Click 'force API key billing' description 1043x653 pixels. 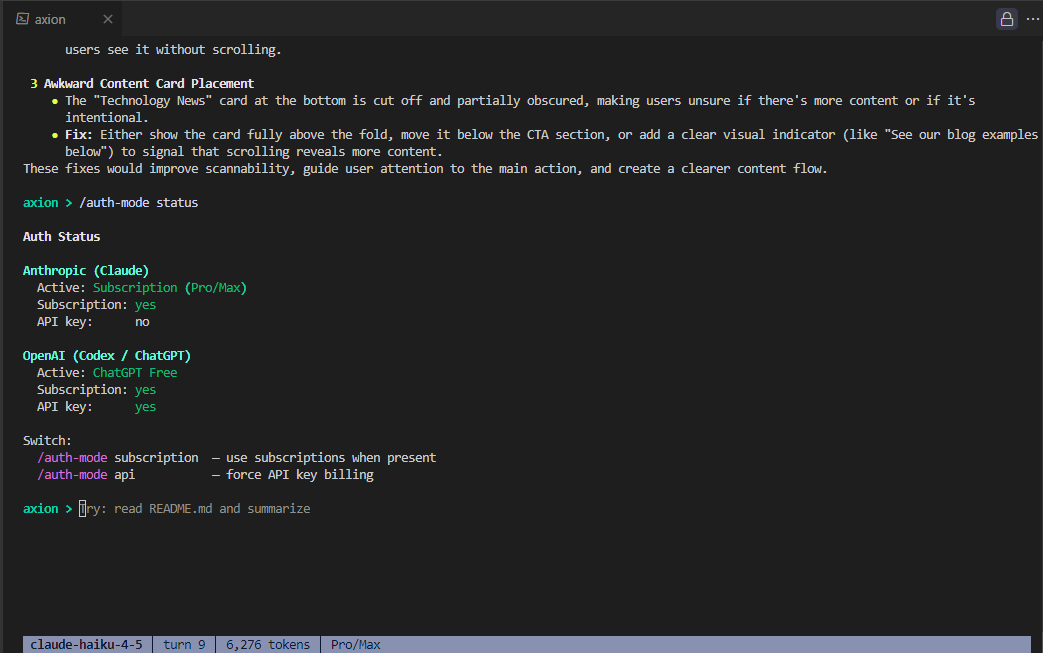[x=300, y=475]
